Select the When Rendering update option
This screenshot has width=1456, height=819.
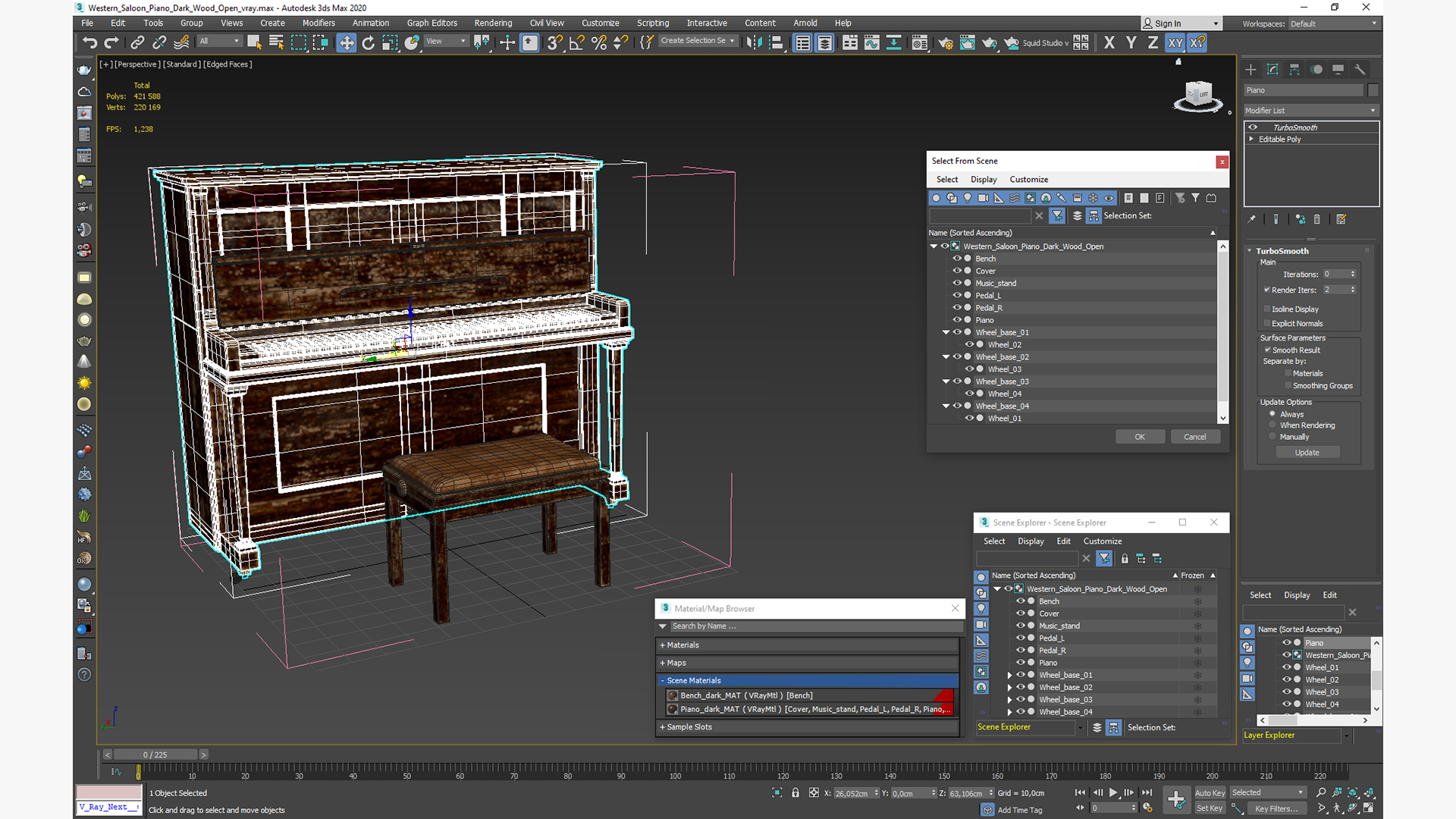[x=1272, y=425]
